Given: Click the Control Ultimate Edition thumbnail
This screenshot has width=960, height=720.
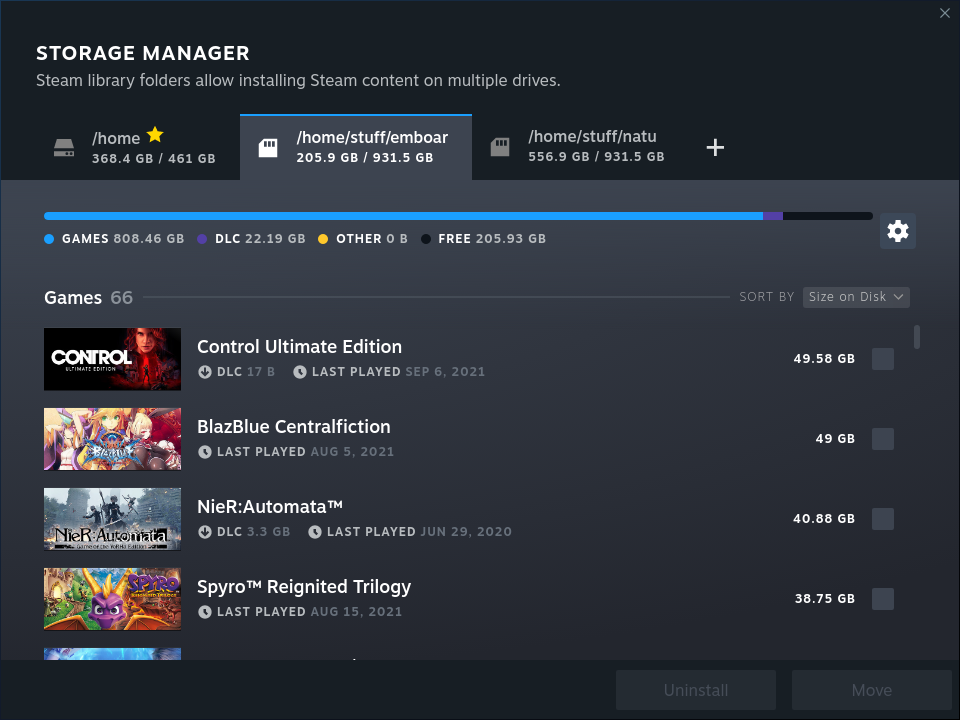Looking at the screenshot, I should 113,359.
